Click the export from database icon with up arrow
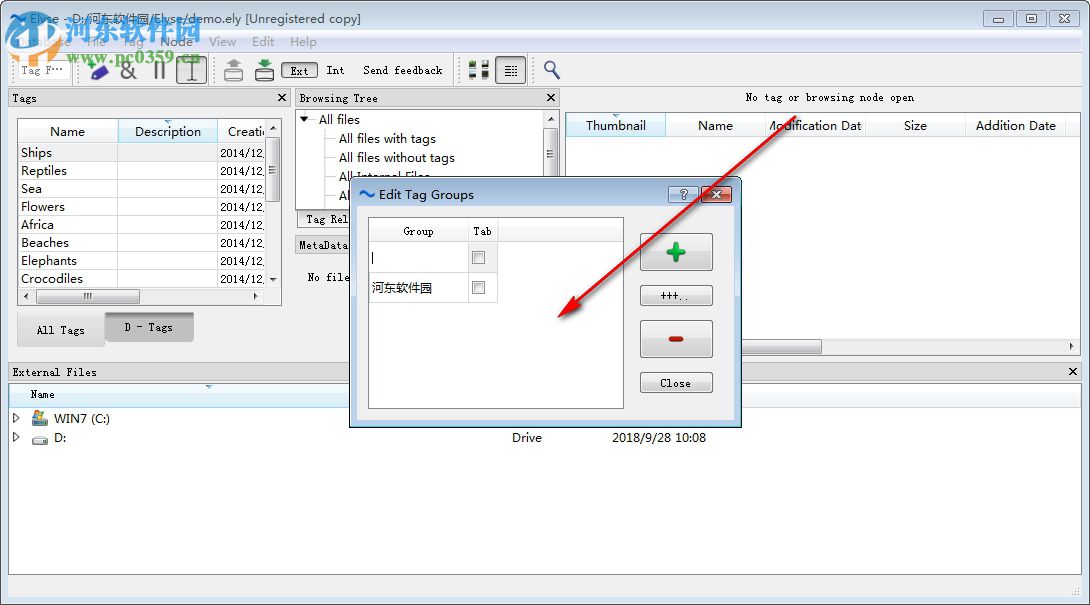The width and height of the screenshot is (1090, 605). (234, 70)
